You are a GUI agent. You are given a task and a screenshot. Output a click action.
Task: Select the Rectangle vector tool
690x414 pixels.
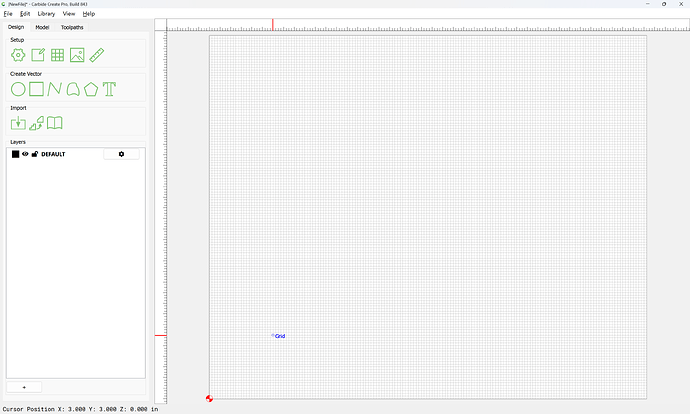pyautogui.click(x=36, y=89)
